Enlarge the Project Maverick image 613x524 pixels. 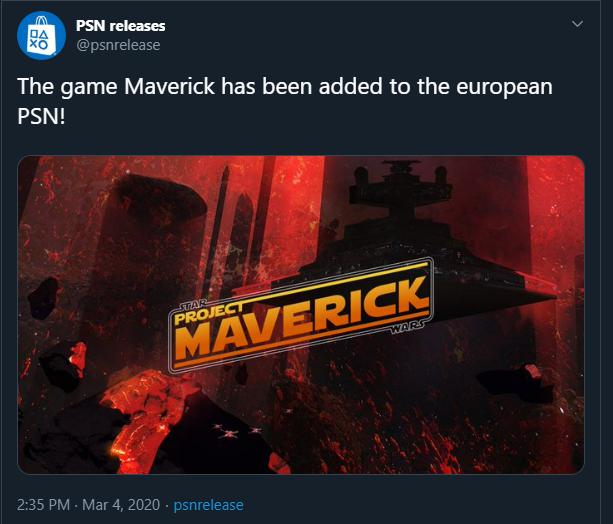click(301, 315)
